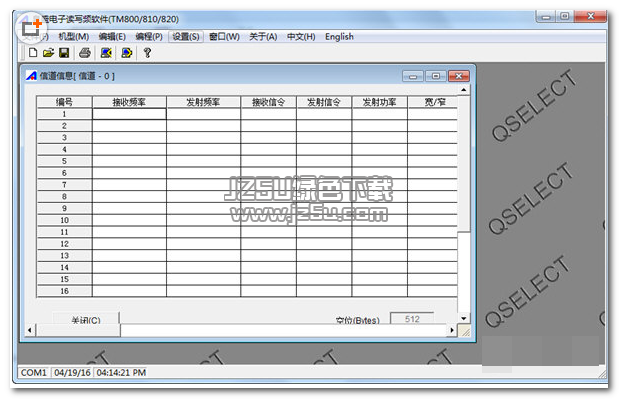Click the New file toolbar icon

tap(33, 52)
